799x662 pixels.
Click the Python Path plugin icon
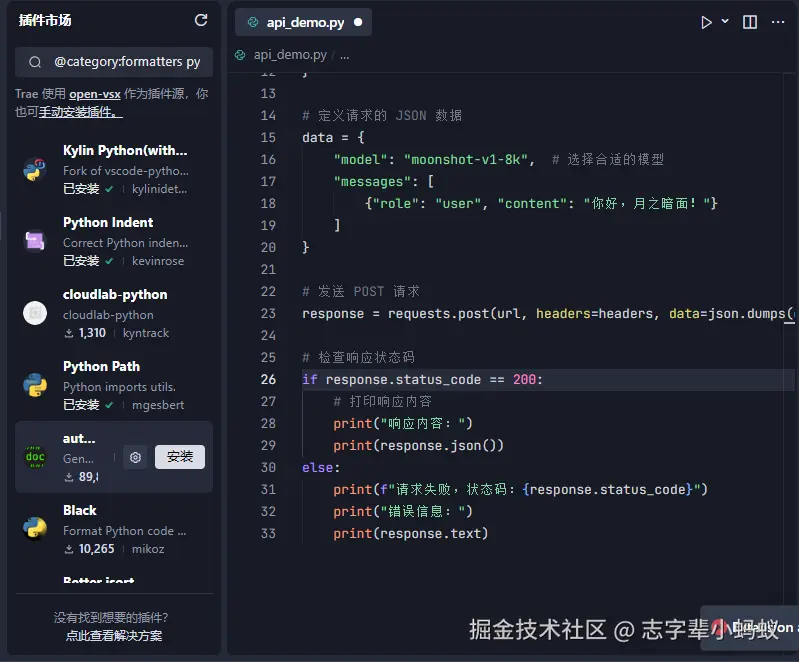point(35,385)
